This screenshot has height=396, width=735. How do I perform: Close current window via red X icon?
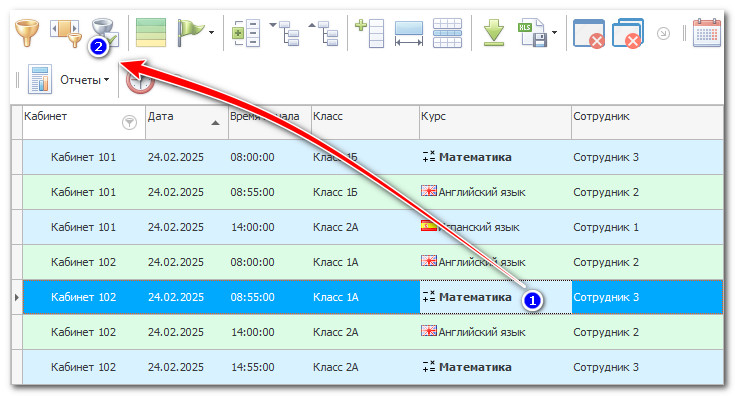tap(589, 33)
